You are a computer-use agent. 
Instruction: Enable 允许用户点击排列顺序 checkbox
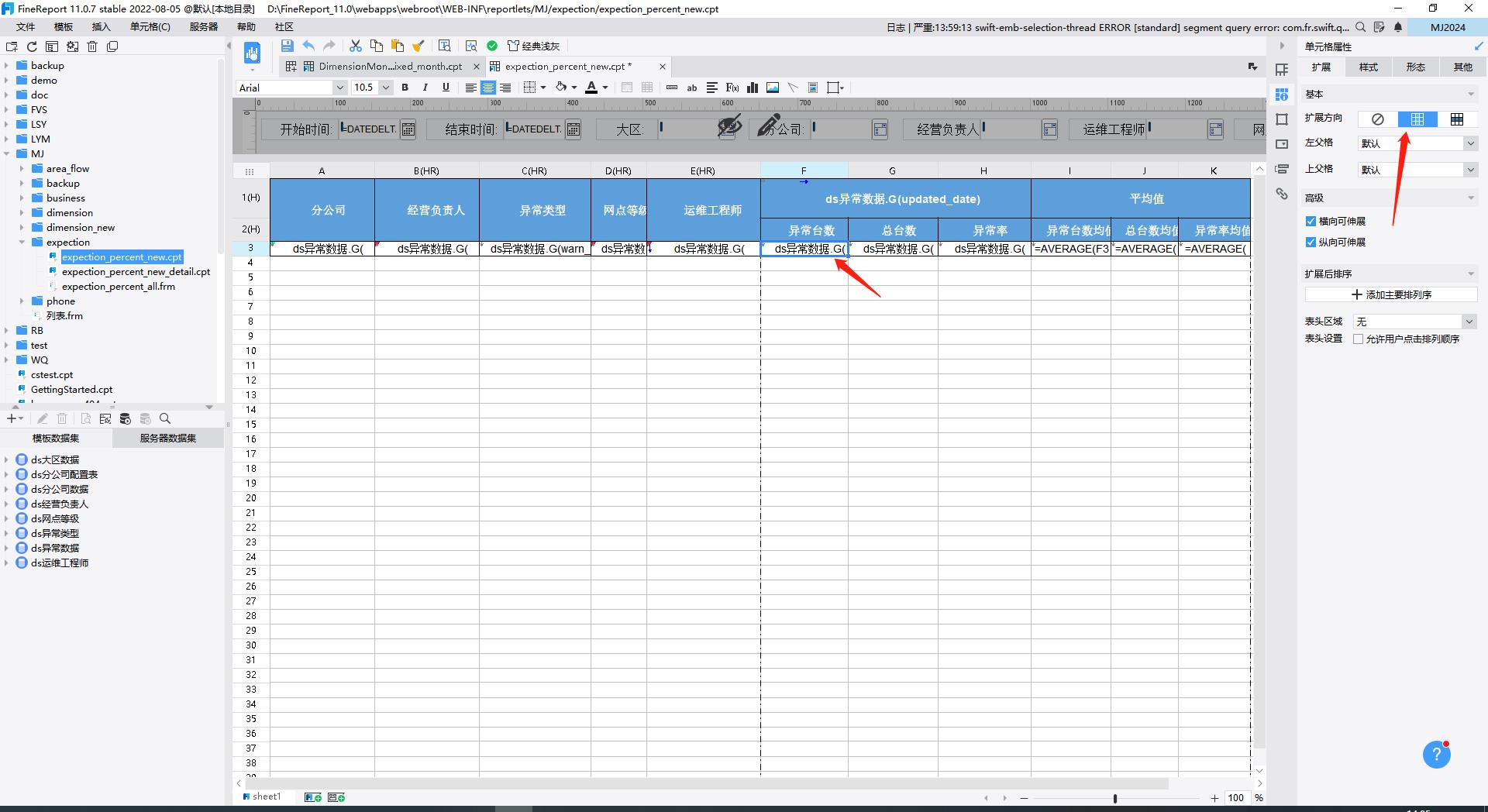point(1358,339)
